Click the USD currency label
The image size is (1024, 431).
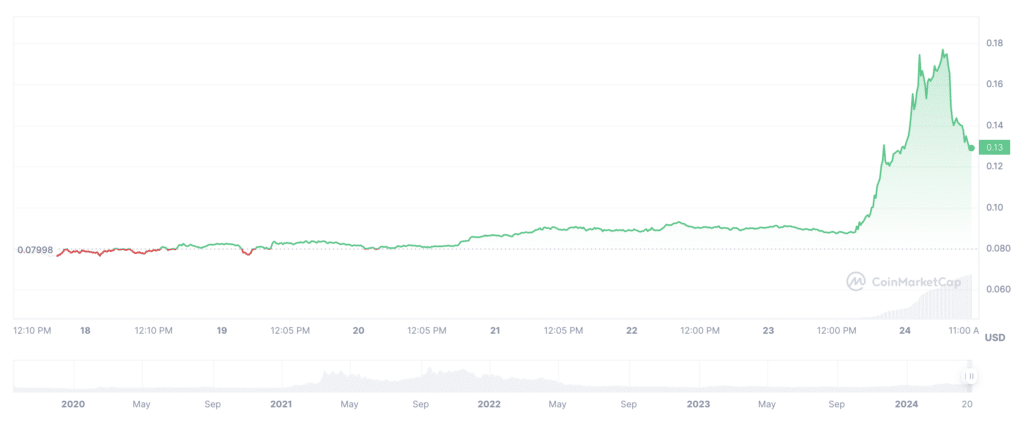pyautogui.click(x=994, y=339)
